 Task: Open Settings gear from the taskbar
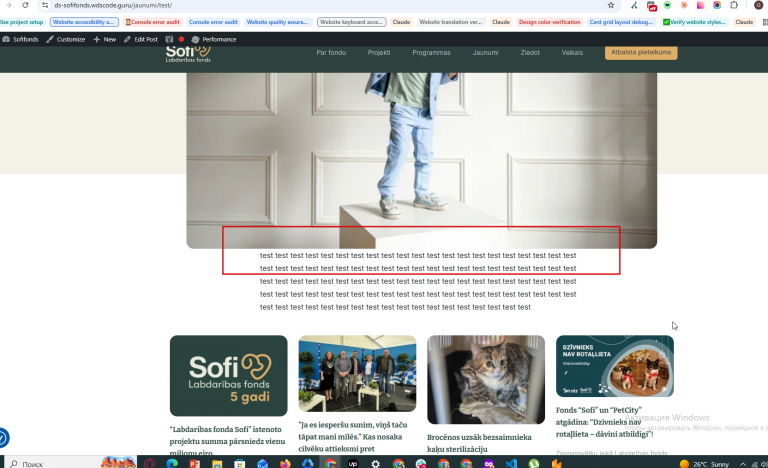(375, 463)
